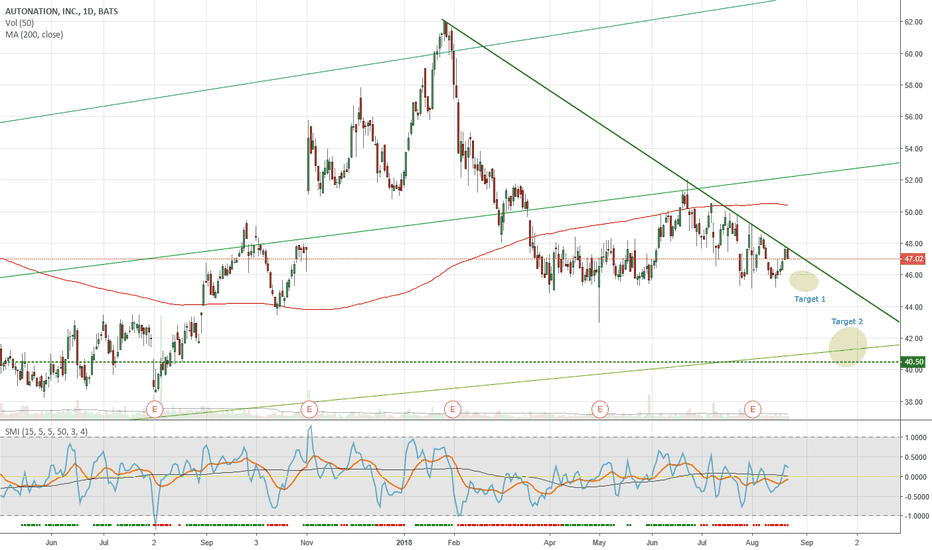Click the 56.00 price scale label

[x=914, y=117]
